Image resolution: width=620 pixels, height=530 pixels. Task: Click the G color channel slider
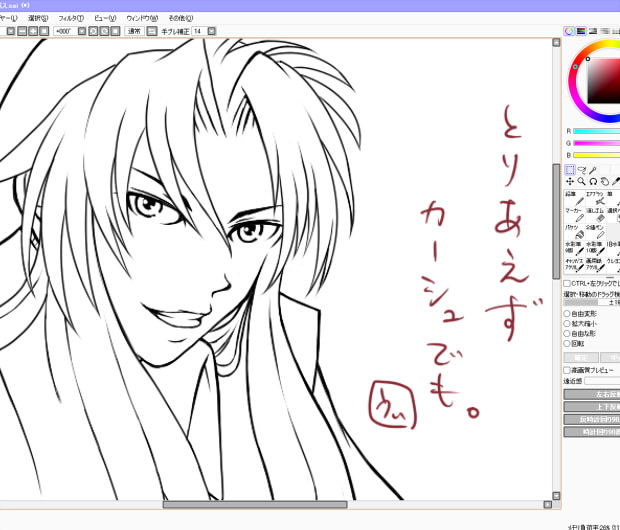[x=597, y=143]
